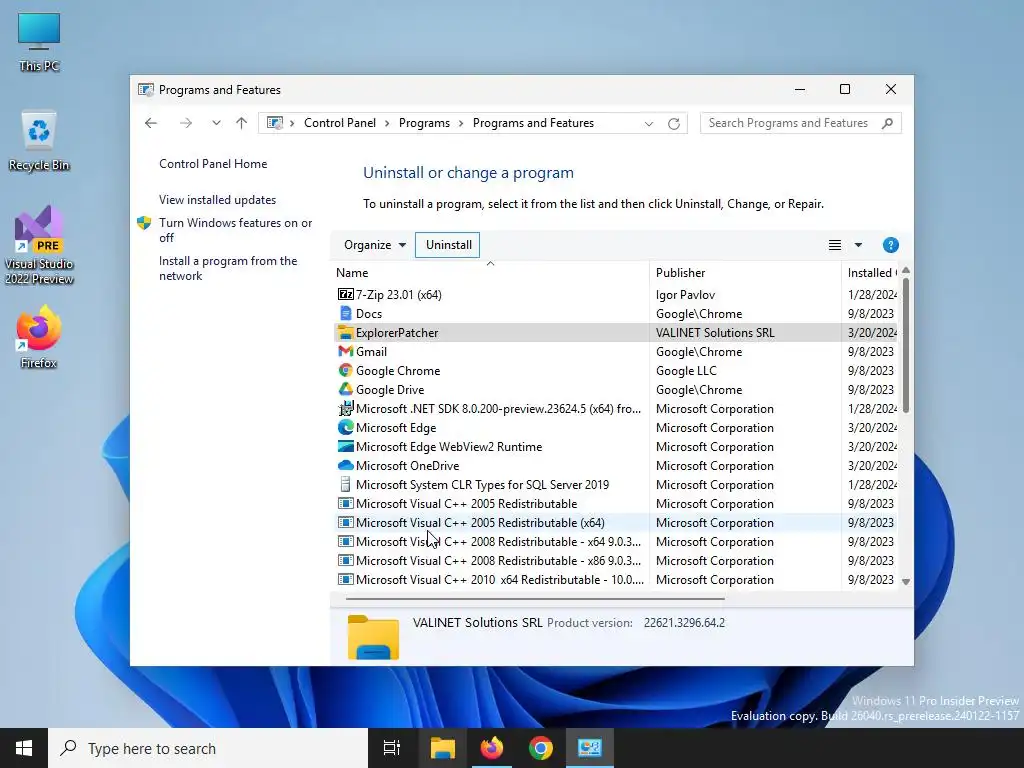Open the Organize dropdown menu

(x=375, y=245)
